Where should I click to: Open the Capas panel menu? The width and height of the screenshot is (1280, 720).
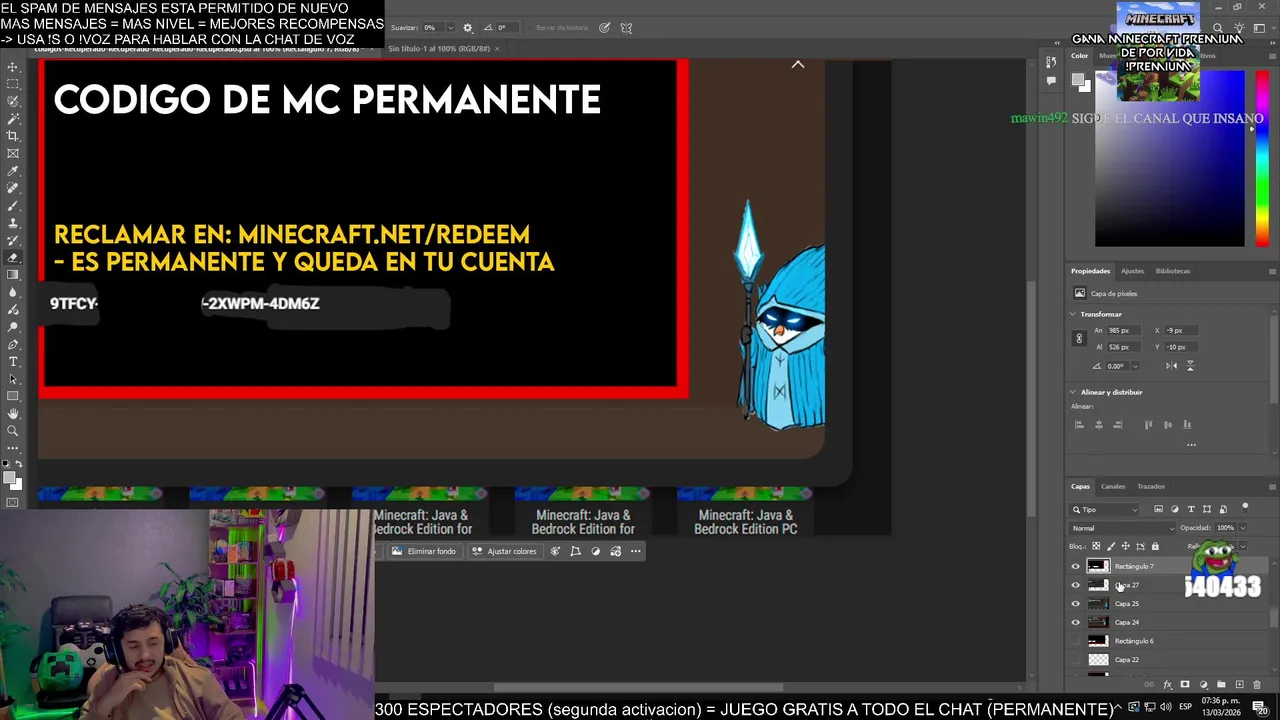(x=1272, y=486)
